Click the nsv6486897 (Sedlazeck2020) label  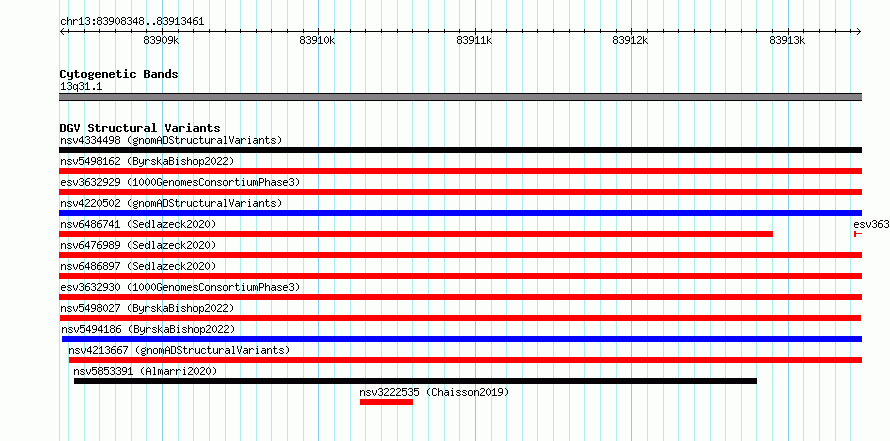tap(138, 266)
